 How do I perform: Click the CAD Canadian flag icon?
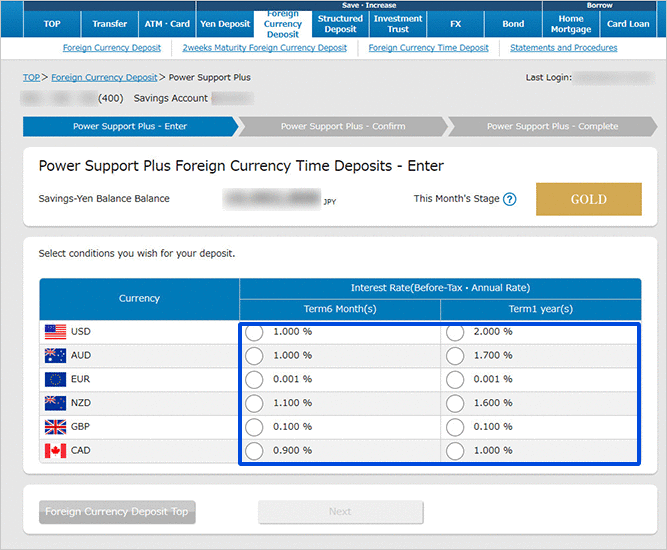click(55, 451)
